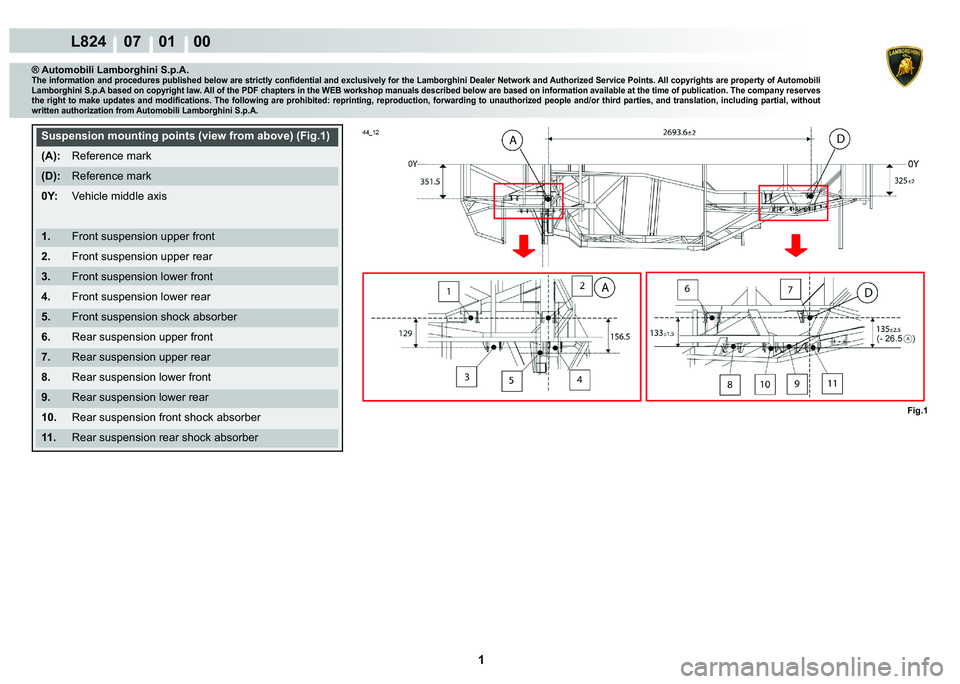The image size is (960, 684).
Task: Click the '135±2.5' dimension in rear detail
Action: click(888, 329)
